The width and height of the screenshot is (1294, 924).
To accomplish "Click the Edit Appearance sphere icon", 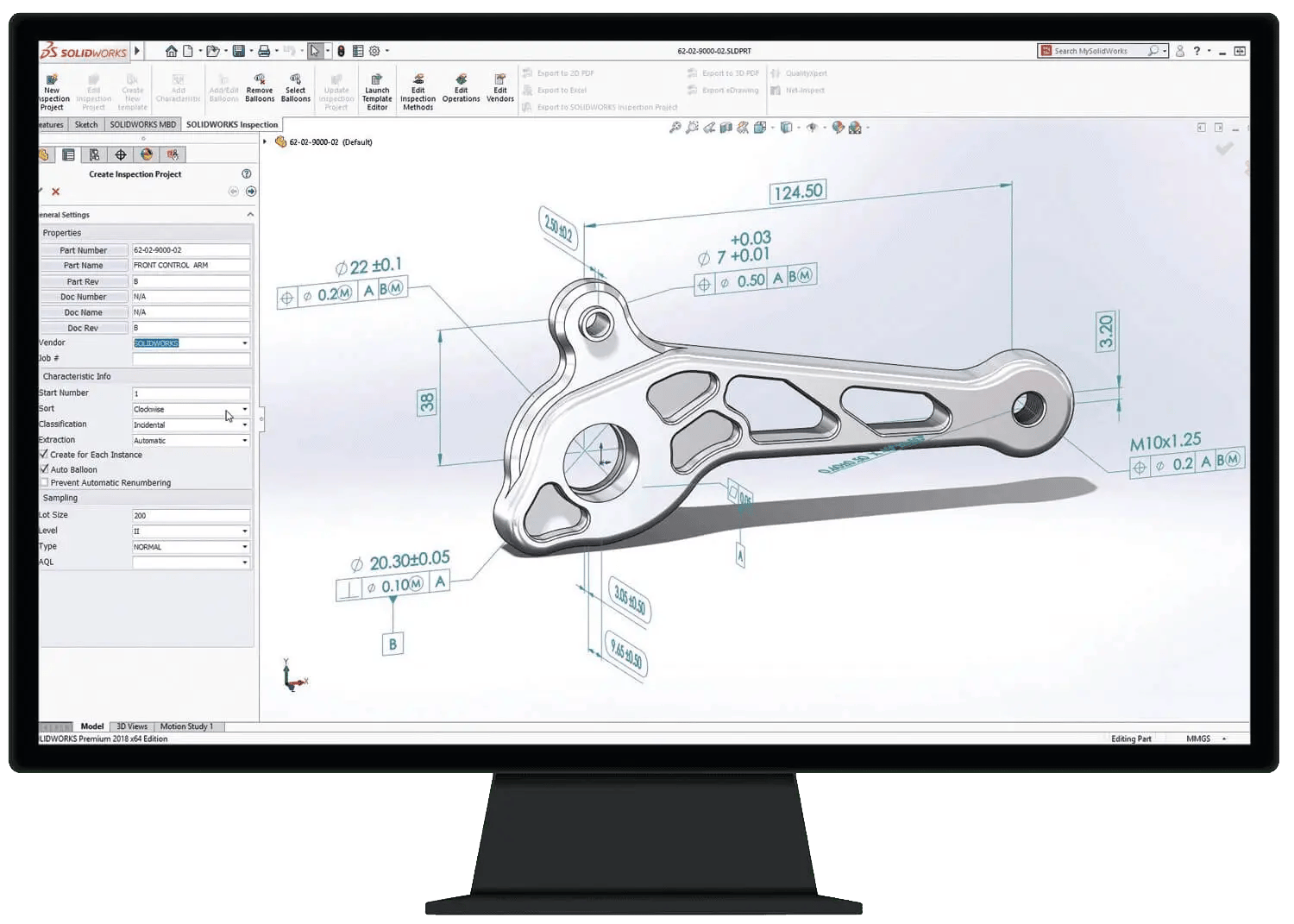I will pyautogui.click(x=838, y=128).
